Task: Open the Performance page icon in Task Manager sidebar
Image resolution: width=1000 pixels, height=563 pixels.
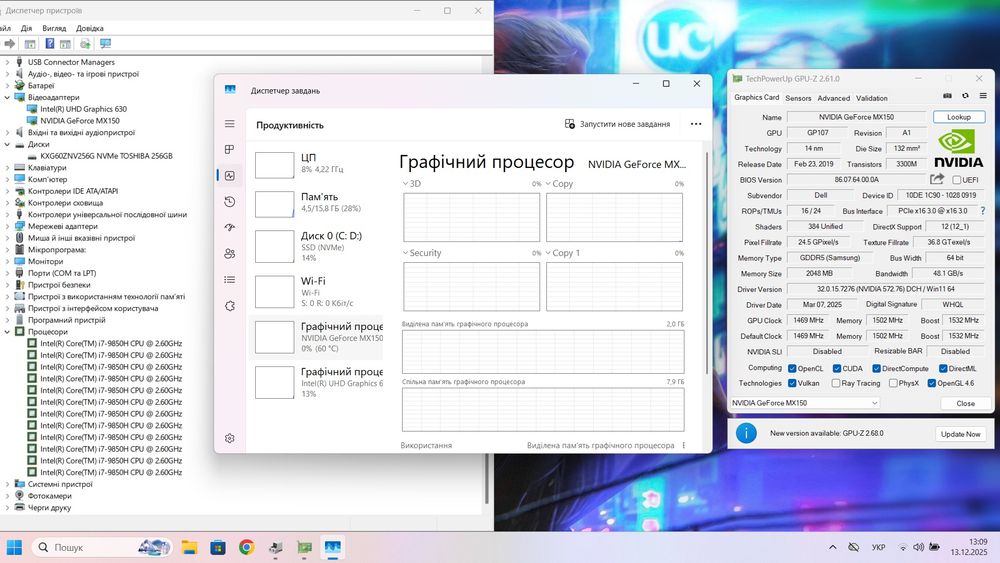Action: tap(230, 175)
